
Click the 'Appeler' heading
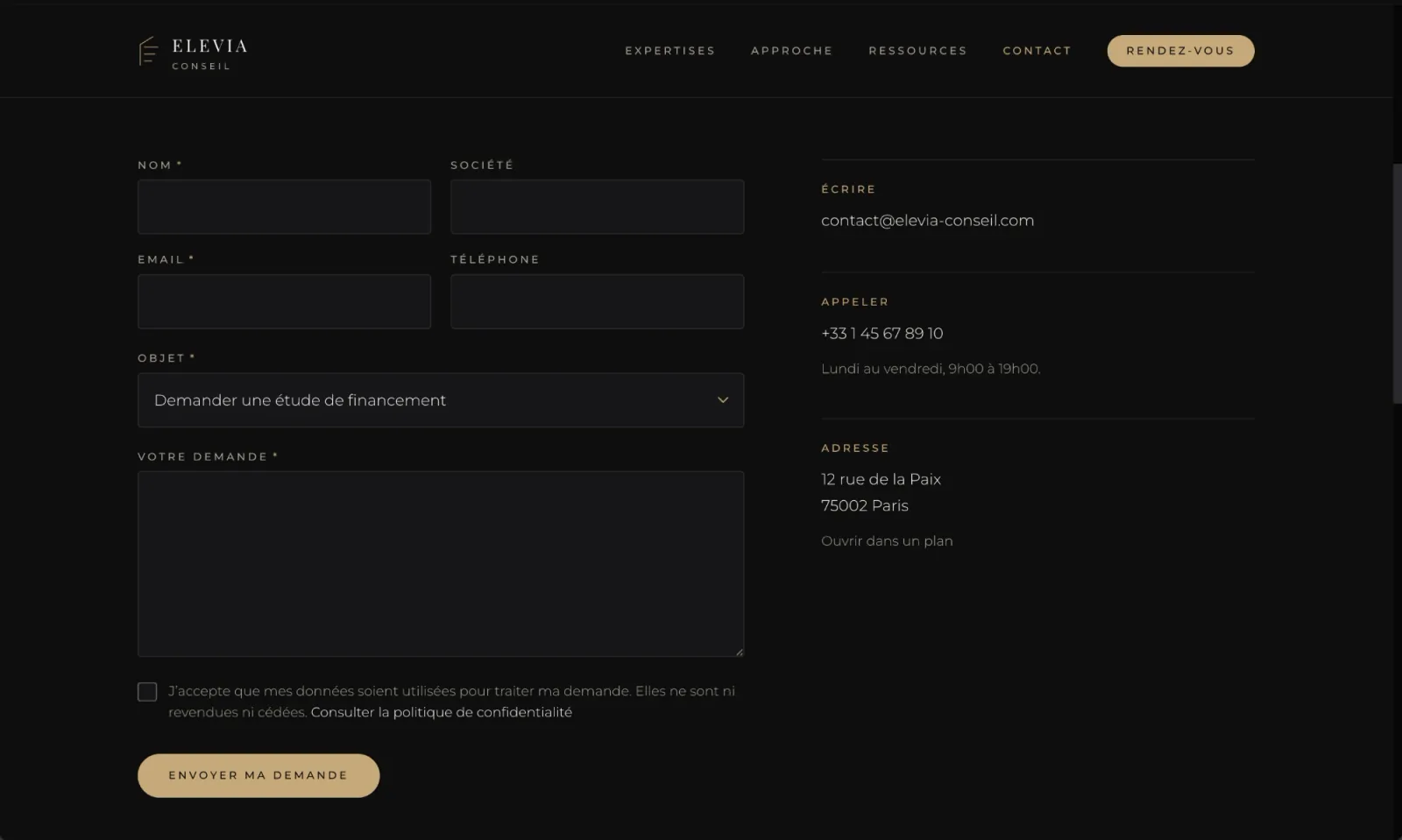point(854,301)
